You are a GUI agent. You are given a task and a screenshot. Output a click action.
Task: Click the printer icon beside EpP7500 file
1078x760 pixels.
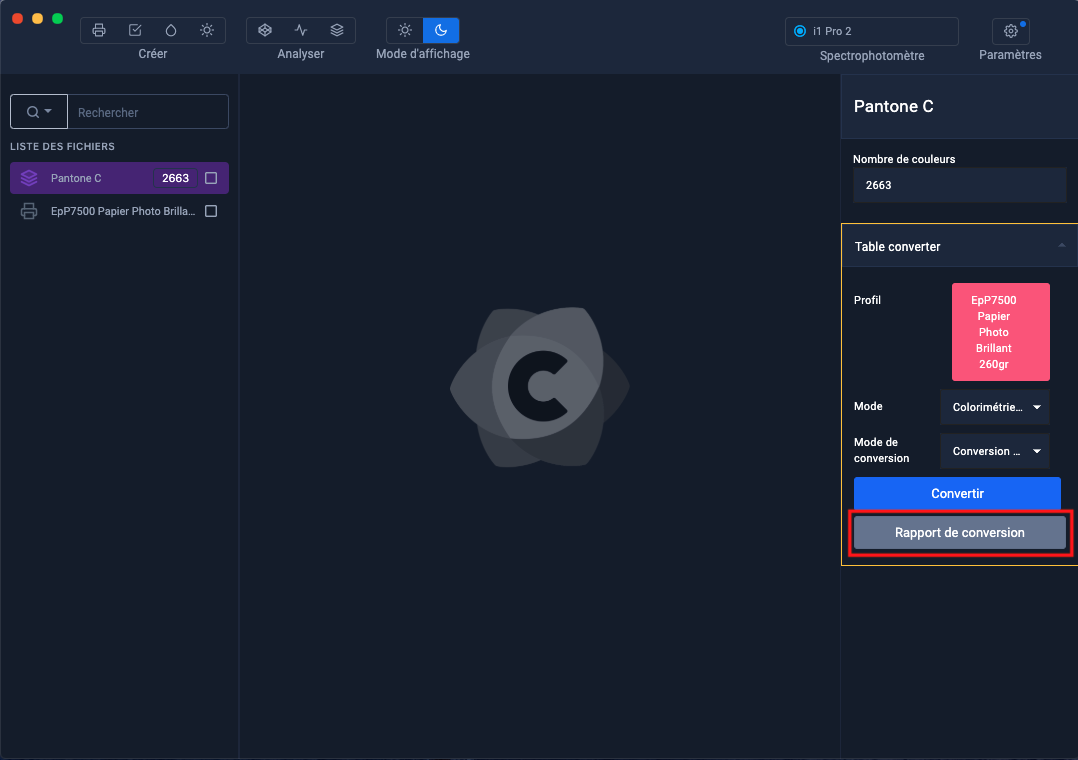(29, 211)
